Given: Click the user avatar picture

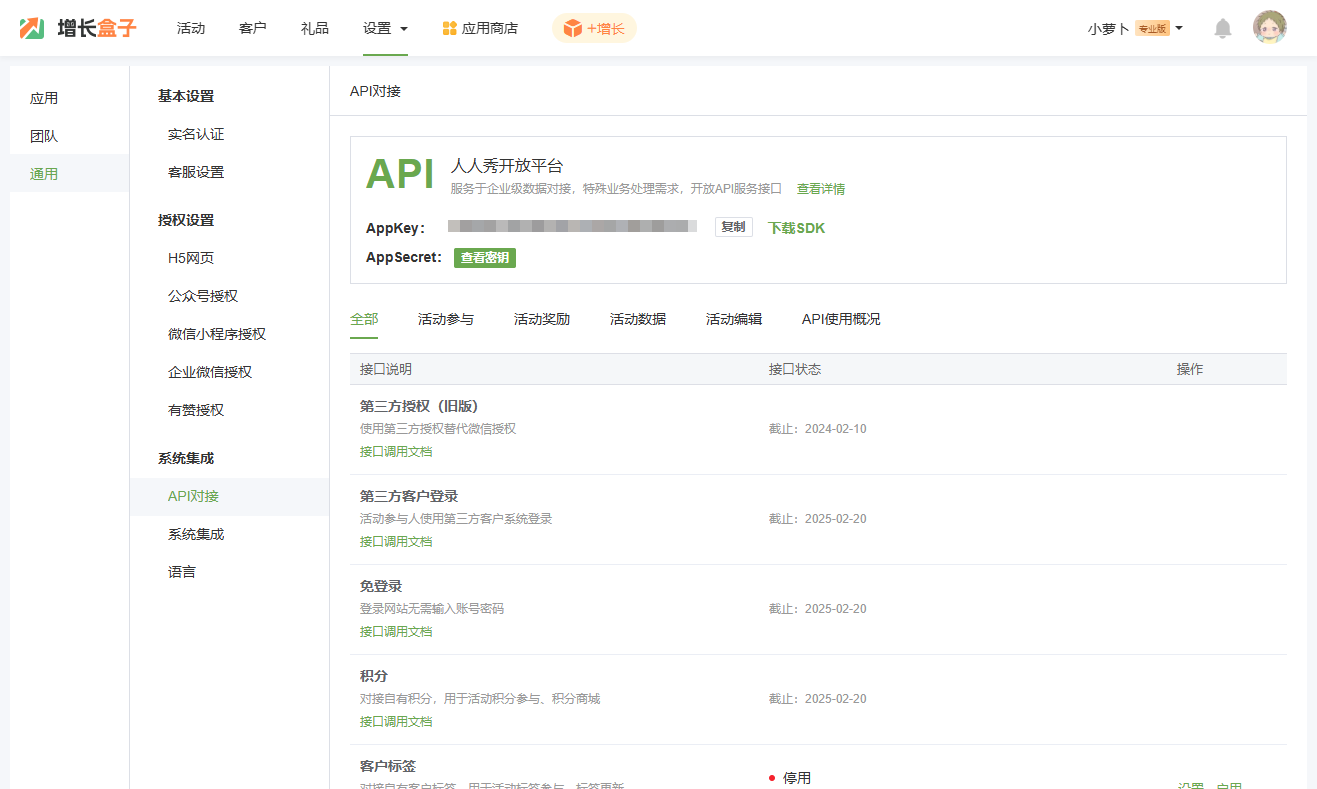Looking at the screenshot, I should 1270,28.
